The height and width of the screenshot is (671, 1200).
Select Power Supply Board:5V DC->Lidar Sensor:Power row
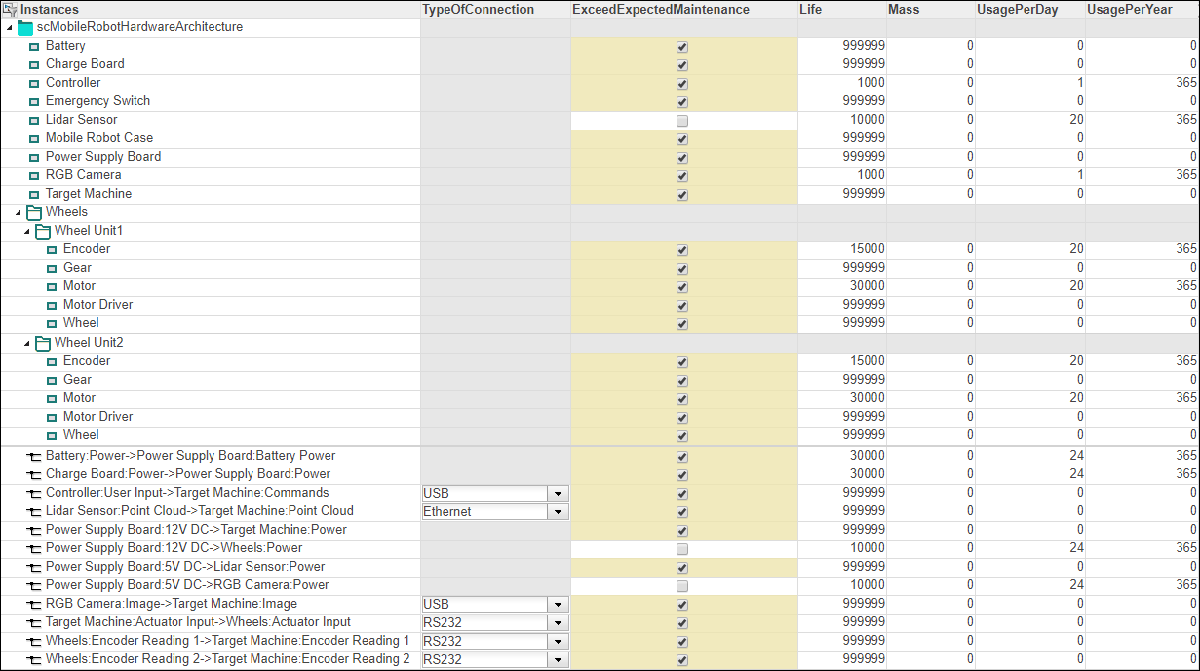pos(600,567)
